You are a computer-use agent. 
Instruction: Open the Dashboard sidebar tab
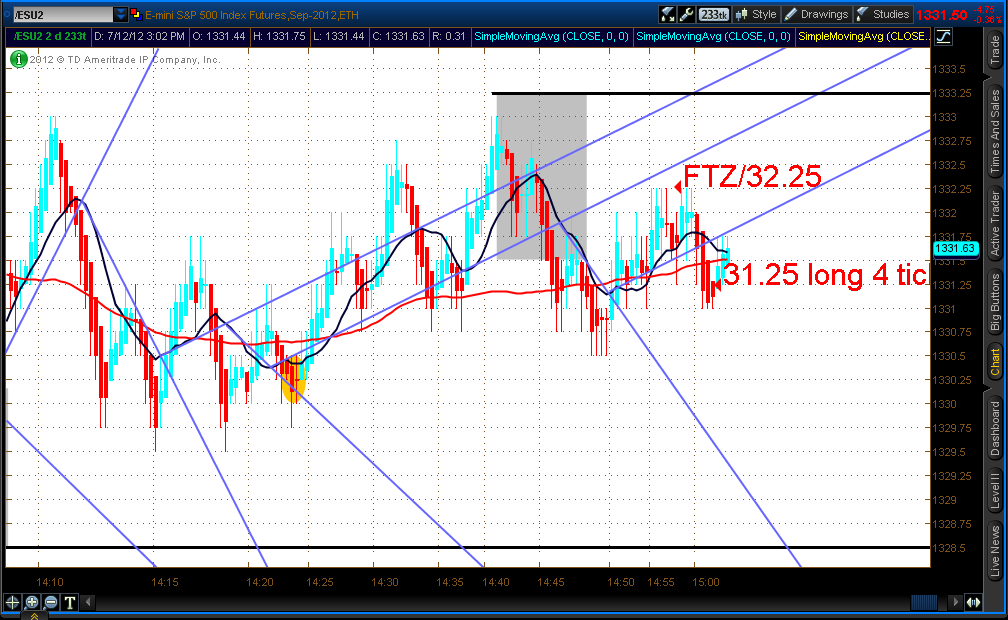[x=995, y=428]
